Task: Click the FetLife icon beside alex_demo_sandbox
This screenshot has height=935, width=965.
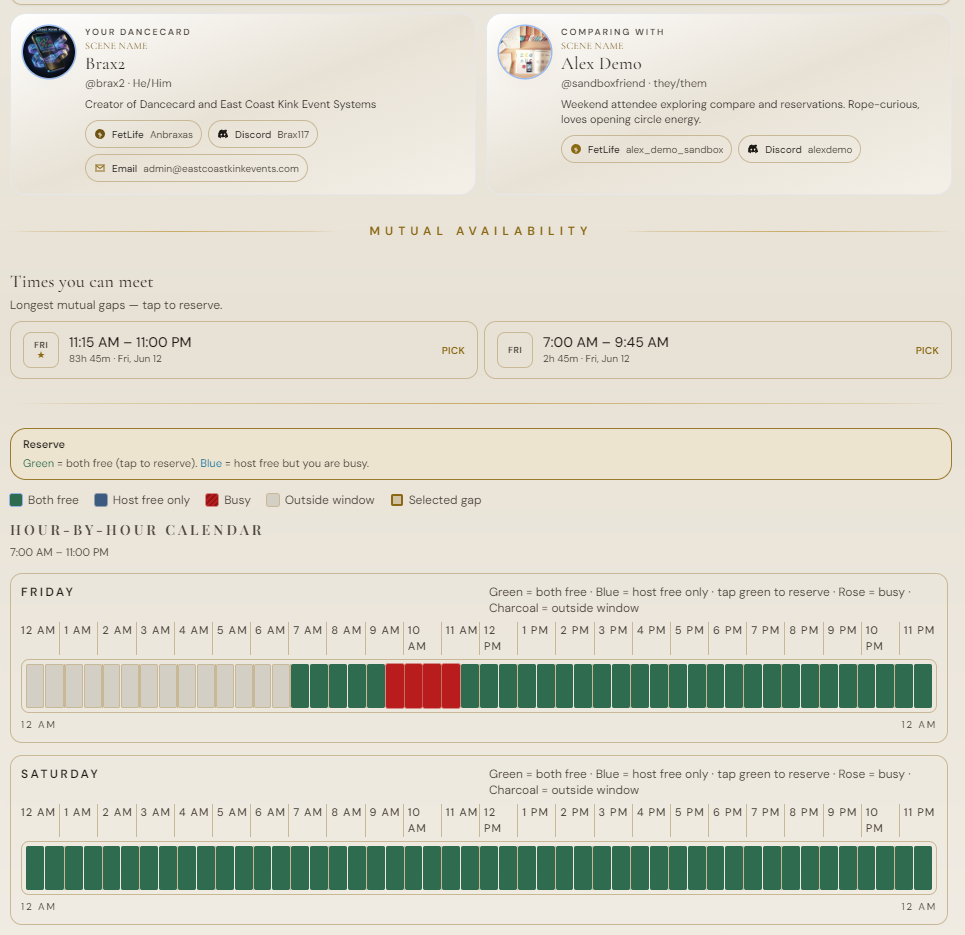Action: point(575,149)
